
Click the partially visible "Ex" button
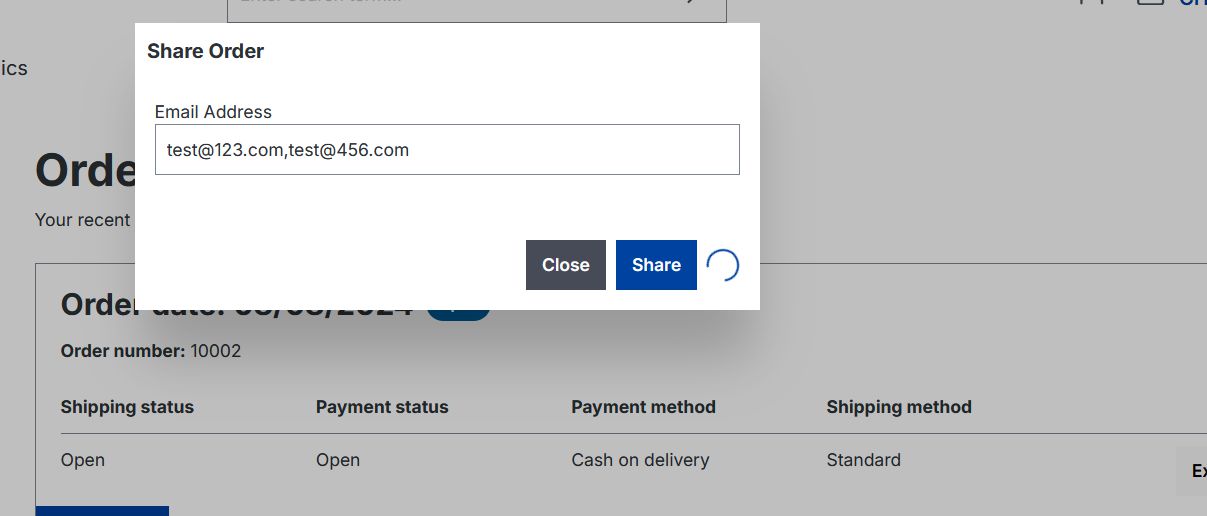(1195, 470)
